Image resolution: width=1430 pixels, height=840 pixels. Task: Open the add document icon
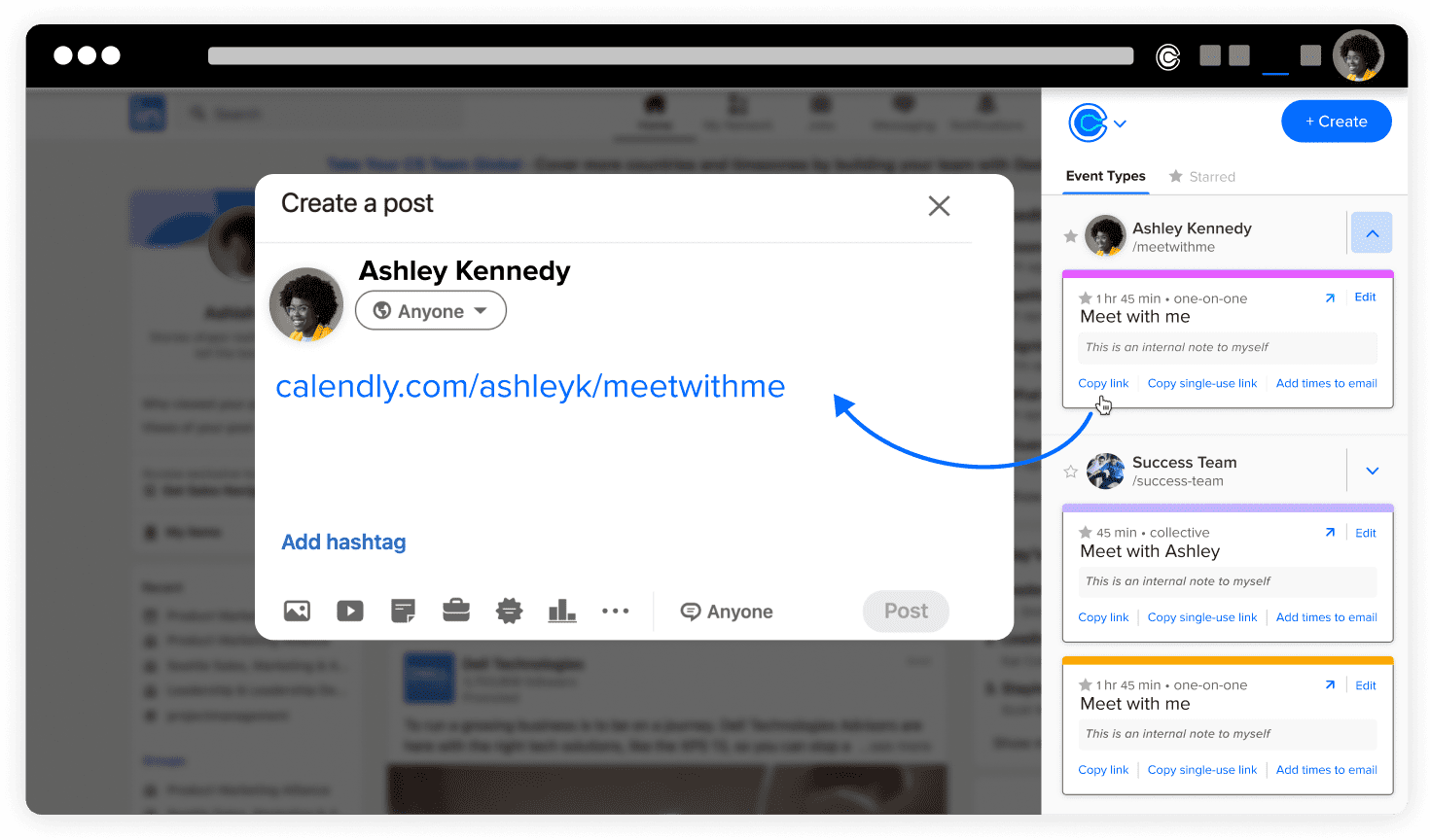click(403, 611)
